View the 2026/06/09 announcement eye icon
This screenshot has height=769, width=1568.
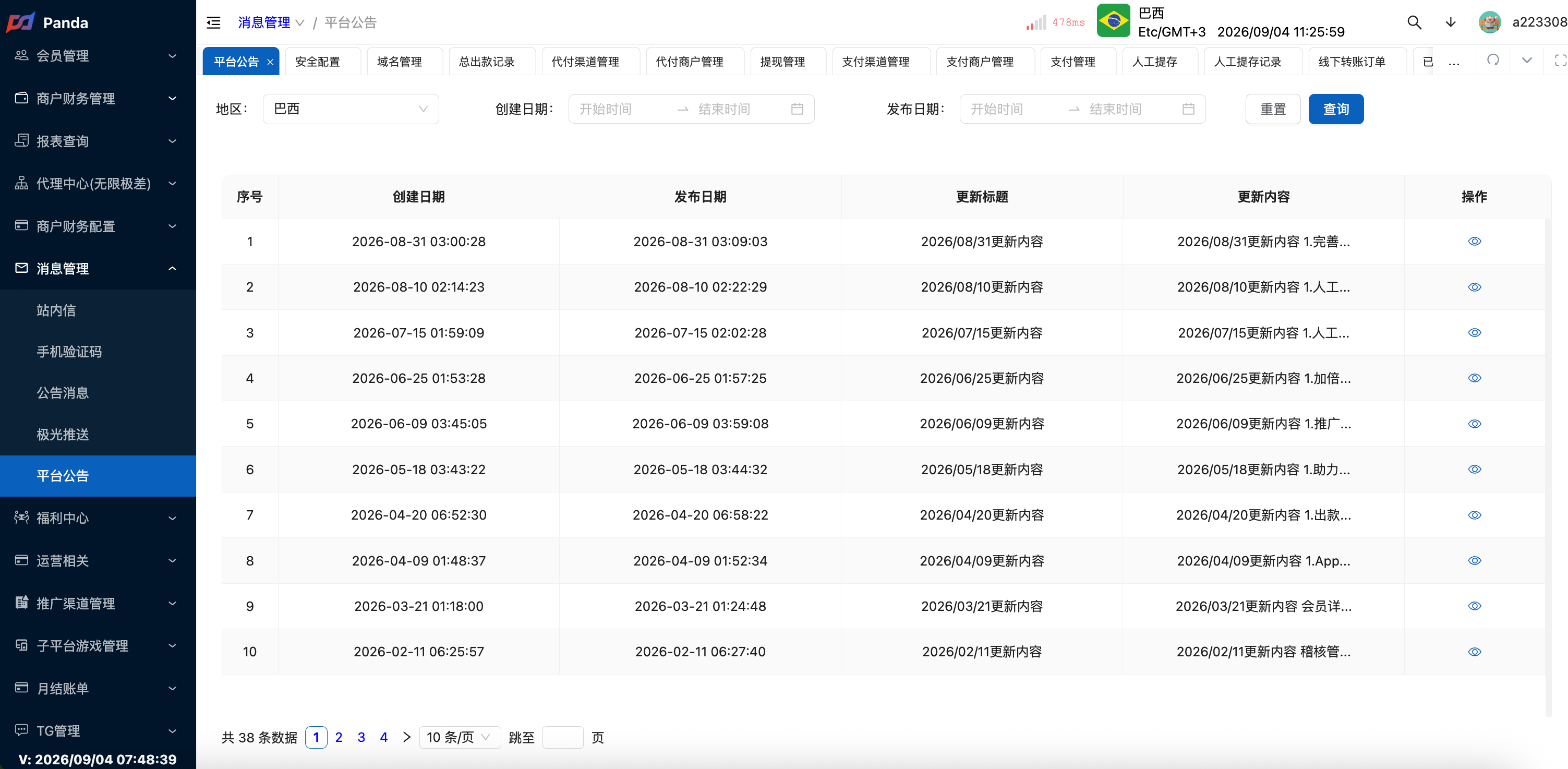tap(1474, 424)
